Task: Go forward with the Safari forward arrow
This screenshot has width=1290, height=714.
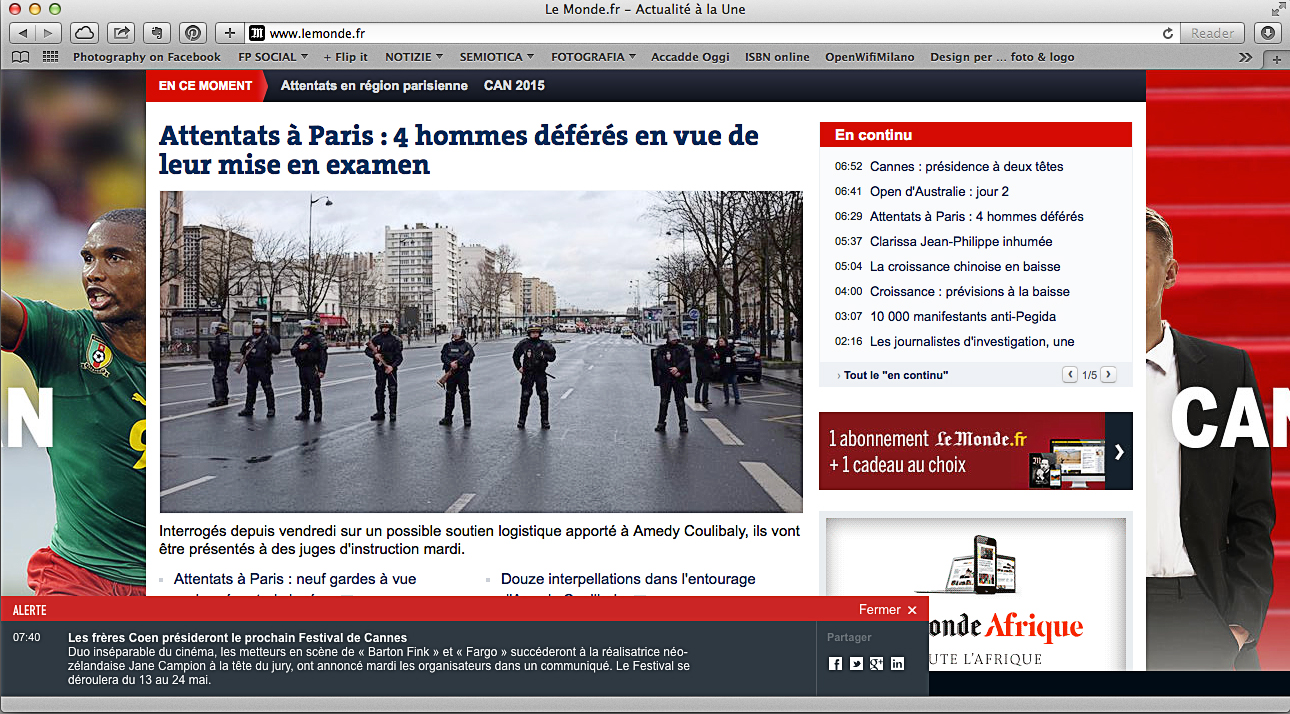Action: [x=48, y=33]
